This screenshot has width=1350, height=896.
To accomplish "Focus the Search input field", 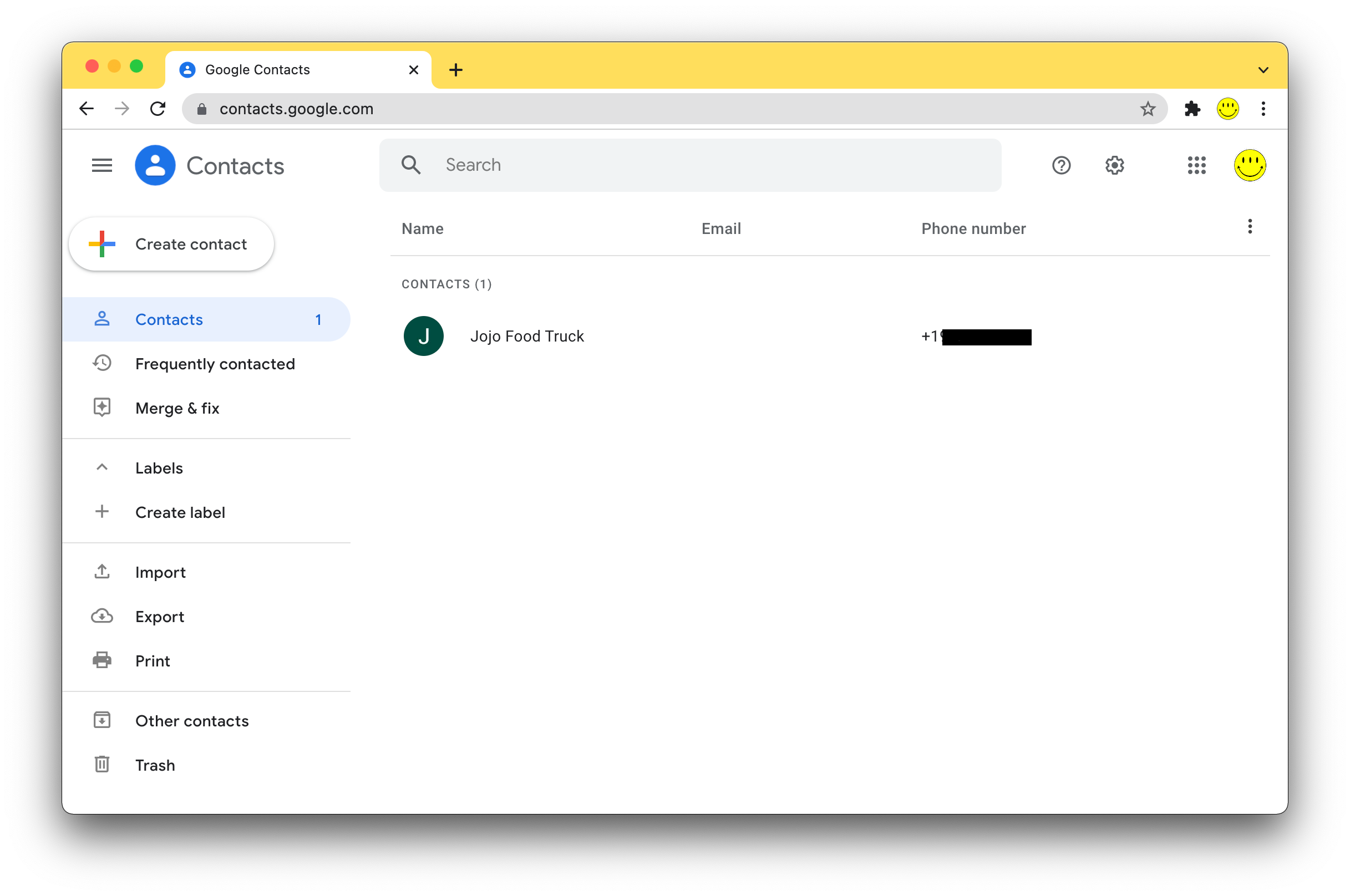I will (691, 165).
